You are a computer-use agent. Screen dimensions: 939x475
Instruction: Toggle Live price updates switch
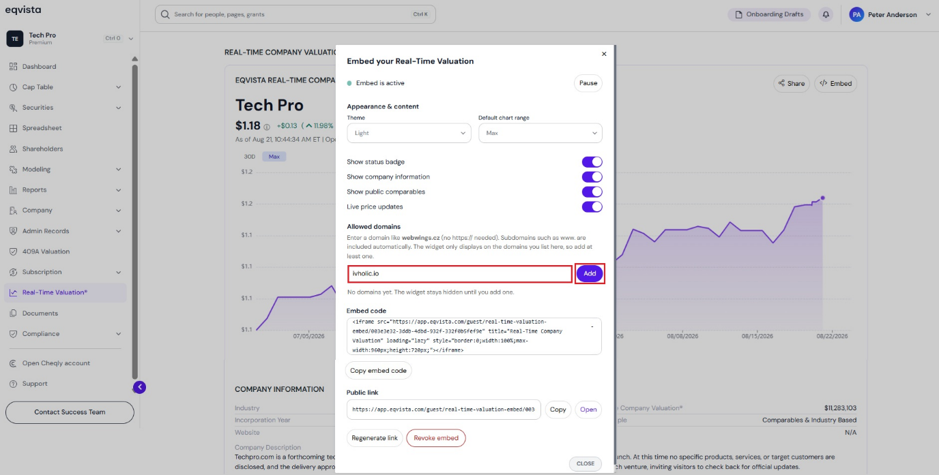592,207
